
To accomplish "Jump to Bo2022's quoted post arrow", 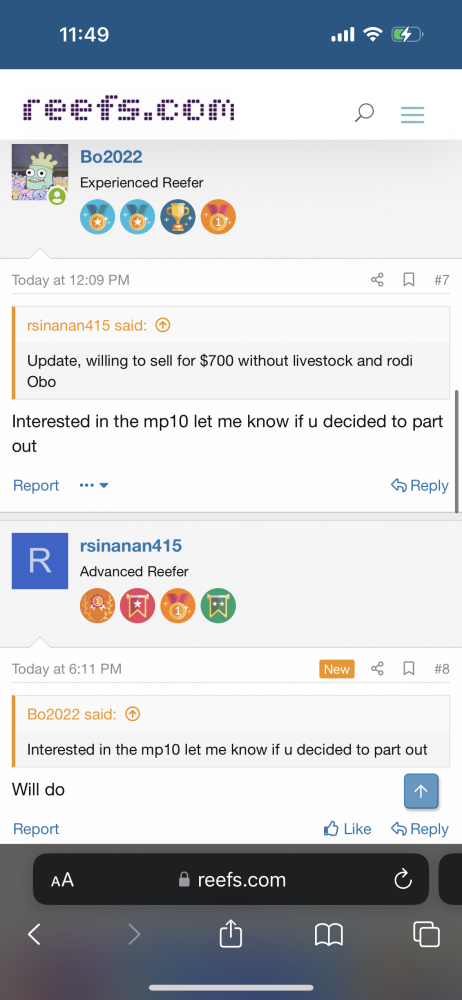I will coord(132,714).
